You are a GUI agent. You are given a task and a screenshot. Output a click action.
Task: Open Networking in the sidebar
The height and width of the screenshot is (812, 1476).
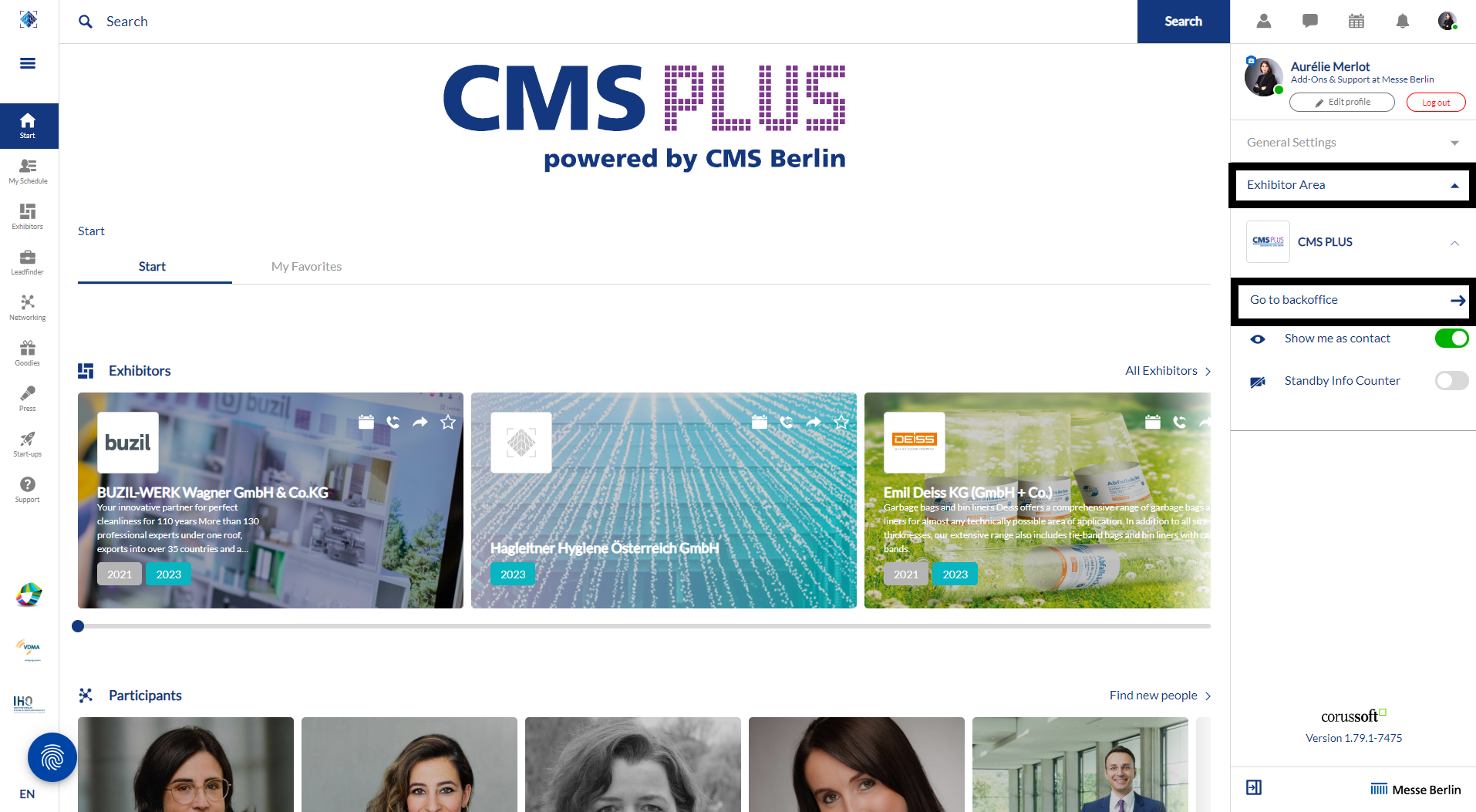[28, 308]
